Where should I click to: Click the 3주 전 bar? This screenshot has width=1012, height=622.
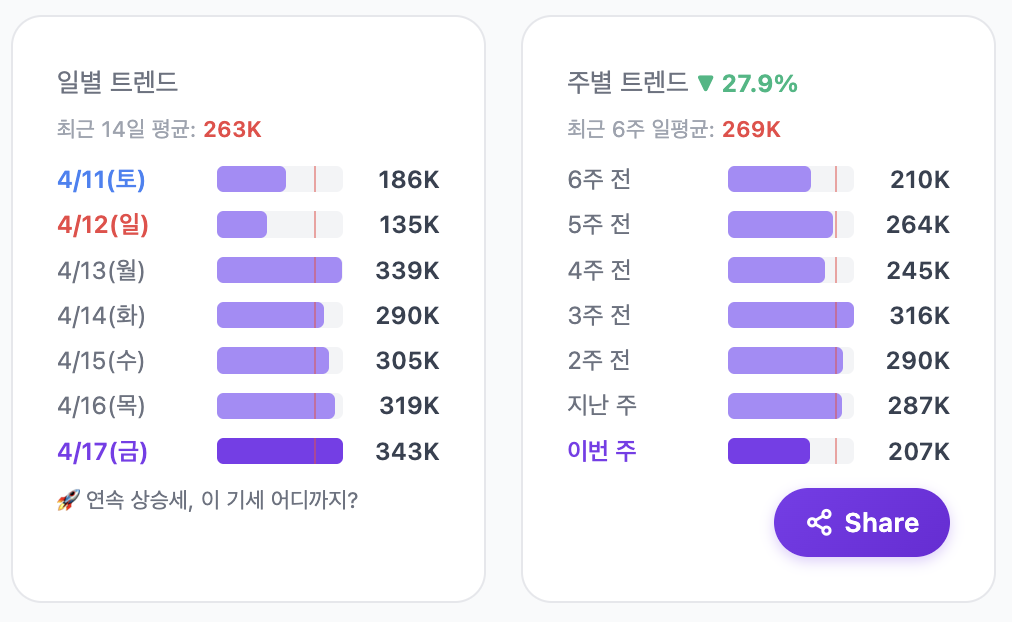tap(790, 315)
